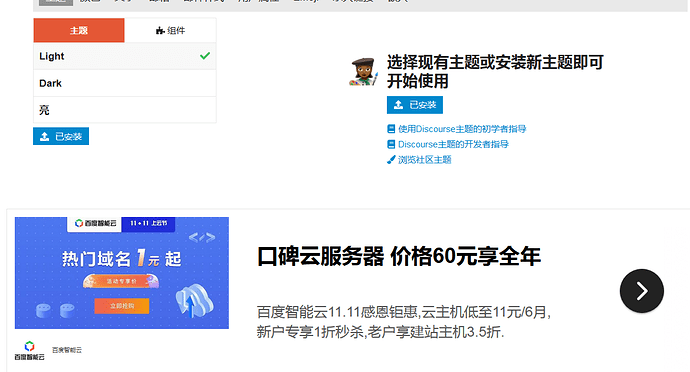Click the artist emoji beside the heading

[363, 72]
